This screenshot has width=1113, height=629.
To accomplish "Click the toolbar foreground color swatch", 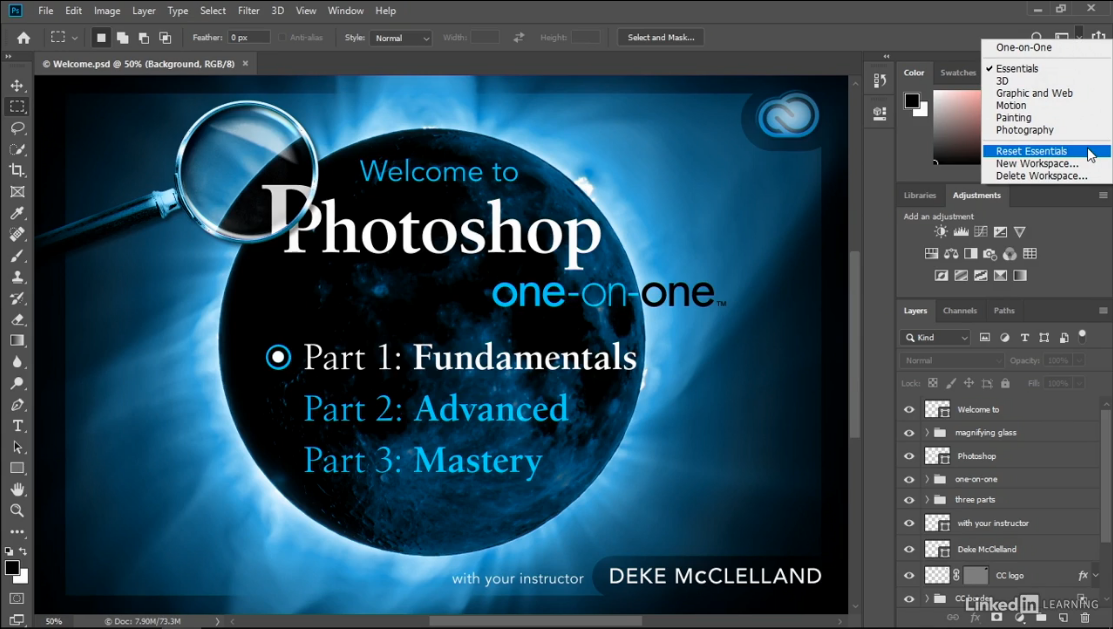I will click(12, 568).
